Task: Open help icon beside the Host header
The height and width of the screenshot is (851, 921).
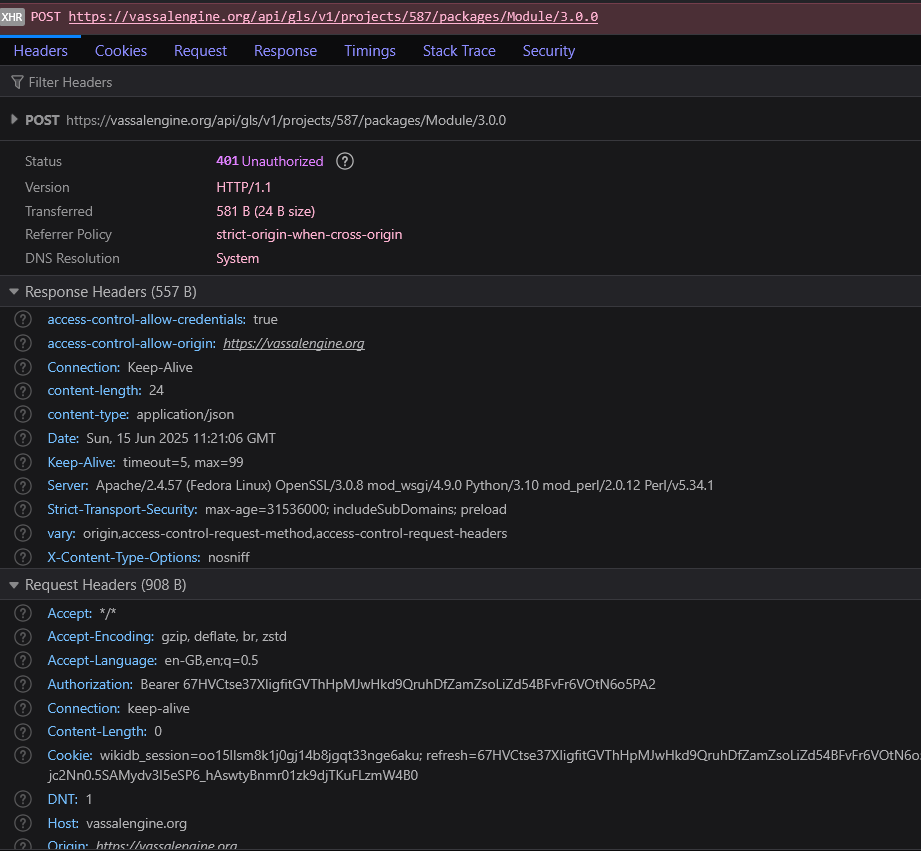Action: click(x=23, y=823)
